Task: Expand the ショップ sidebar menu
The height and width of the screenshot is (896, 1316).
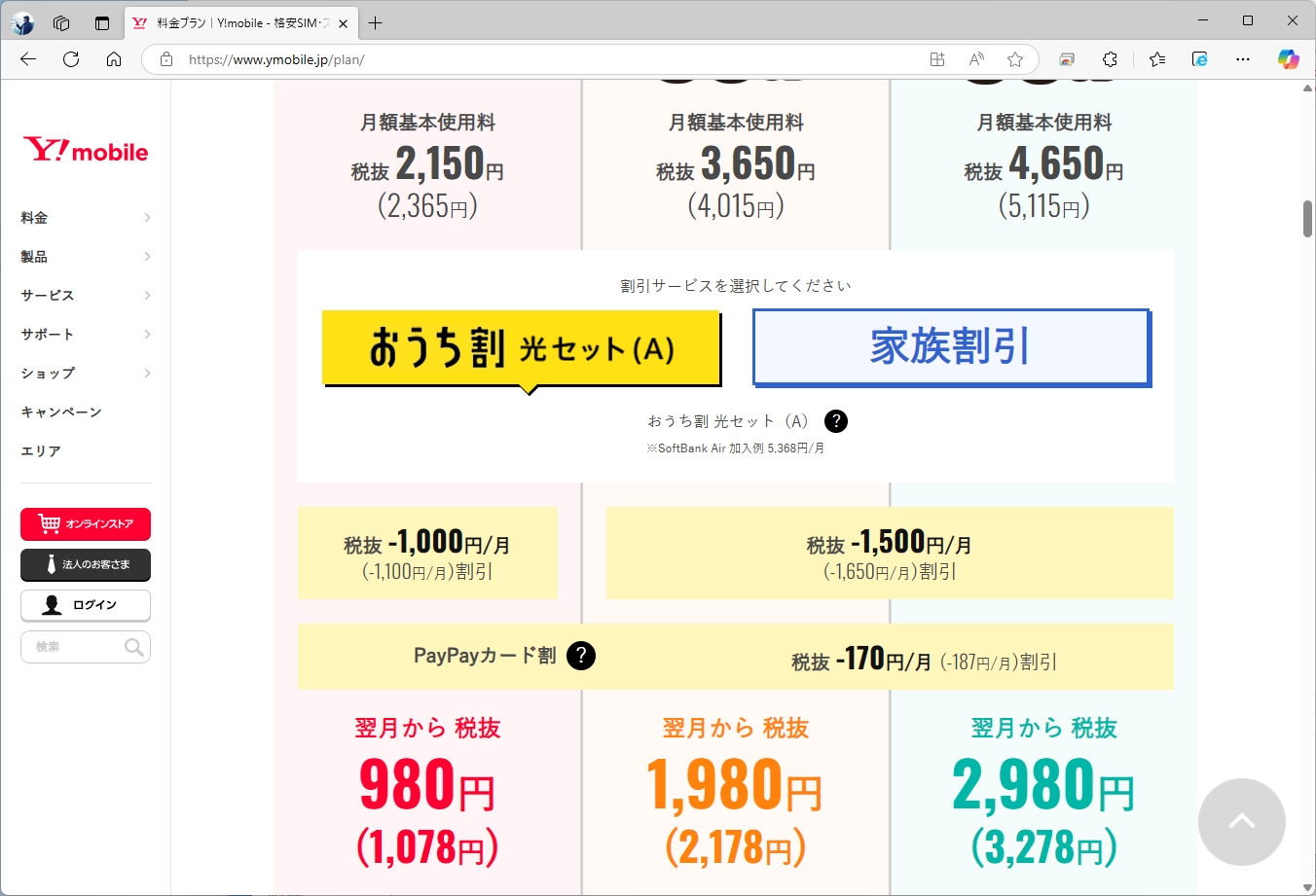Action: (x=86, y=374)
